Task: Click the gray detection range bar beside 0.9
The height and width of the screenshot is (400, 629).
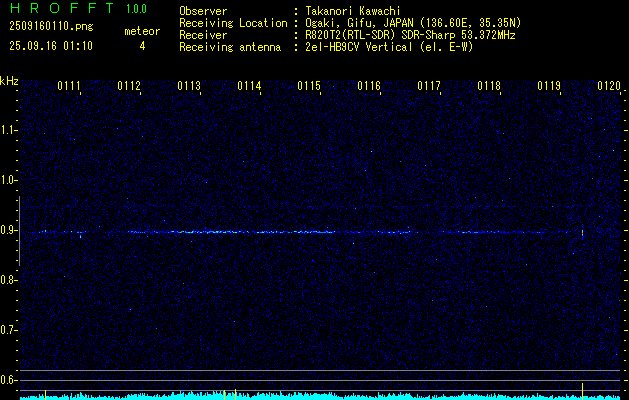Action: (19, 231)
